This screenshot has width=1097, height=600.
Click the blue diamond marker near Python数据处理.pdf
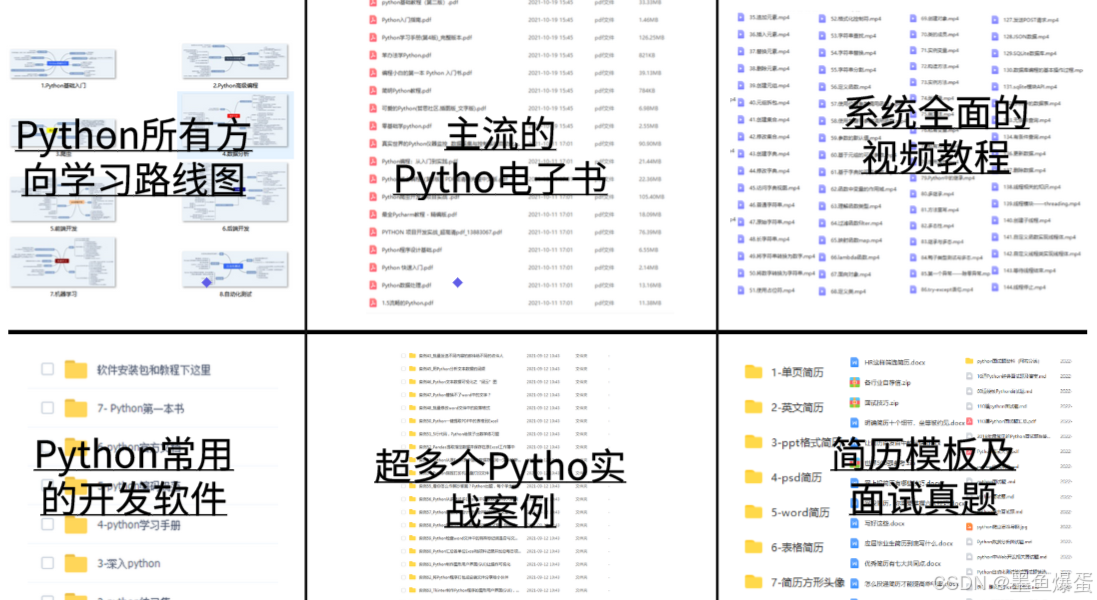pos(457,282)
